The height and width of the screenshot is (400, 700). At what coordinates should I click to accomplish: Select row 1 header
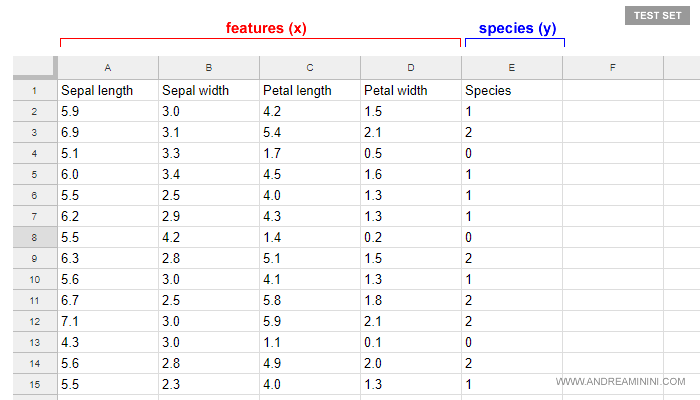[35, 90]
